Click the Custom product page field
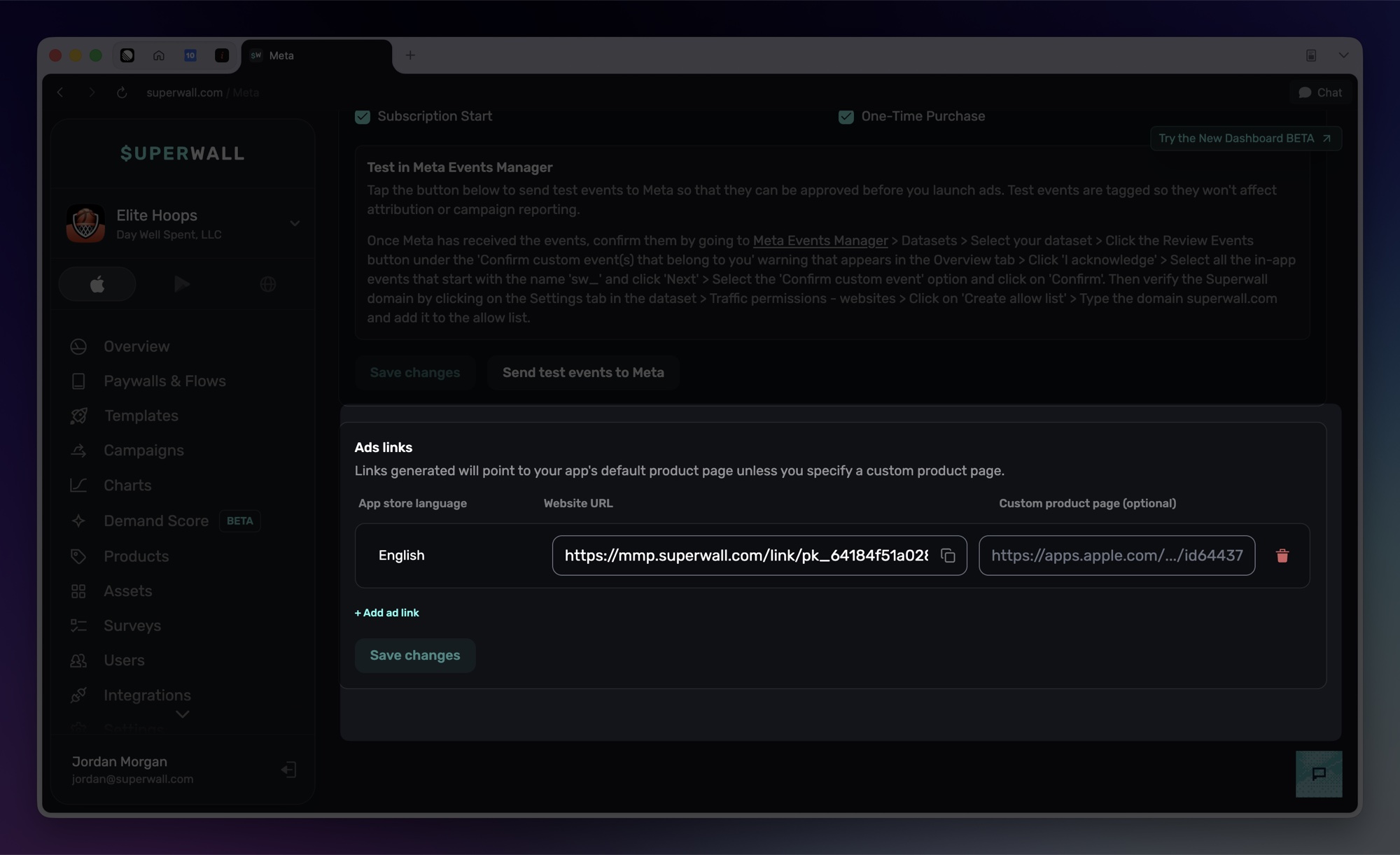 pos(1117,556)
